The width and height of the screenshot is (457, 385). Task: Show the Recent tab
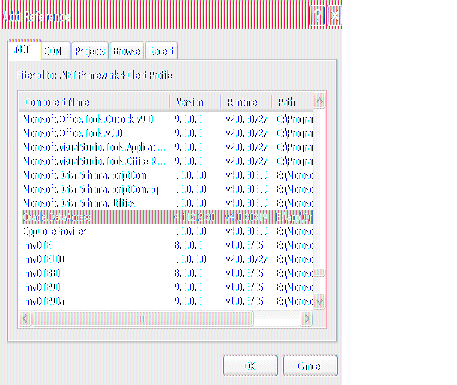[162, 51]
